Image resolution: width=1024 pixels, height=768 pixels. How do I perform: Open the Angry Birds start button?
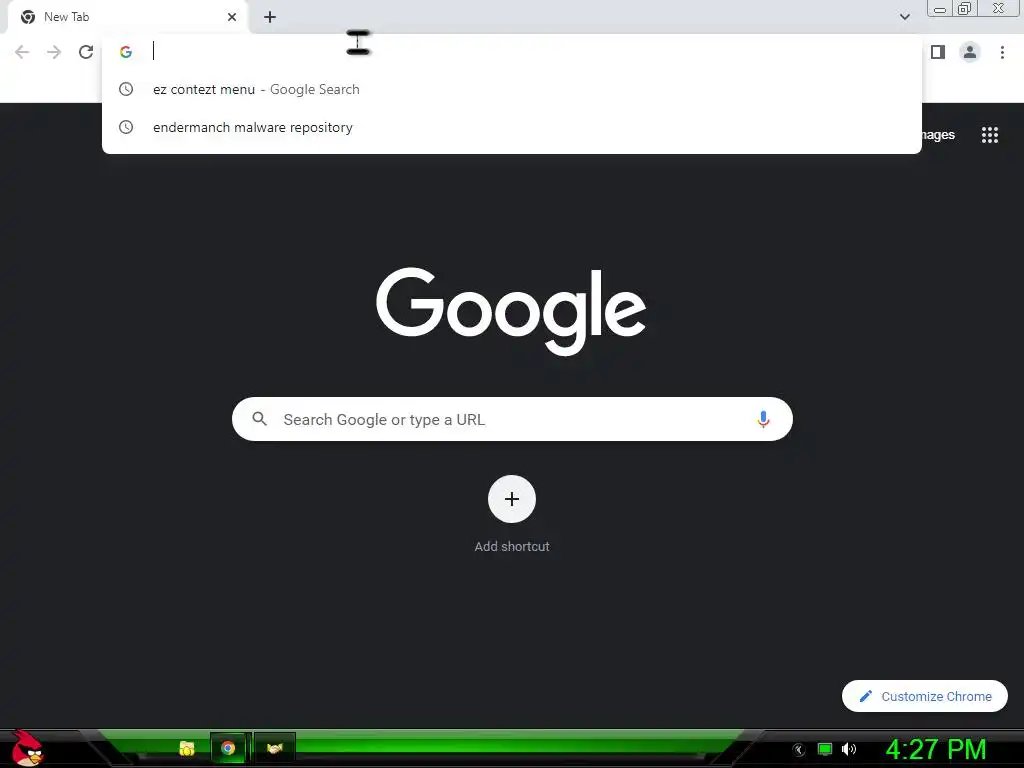coord(27,749)
